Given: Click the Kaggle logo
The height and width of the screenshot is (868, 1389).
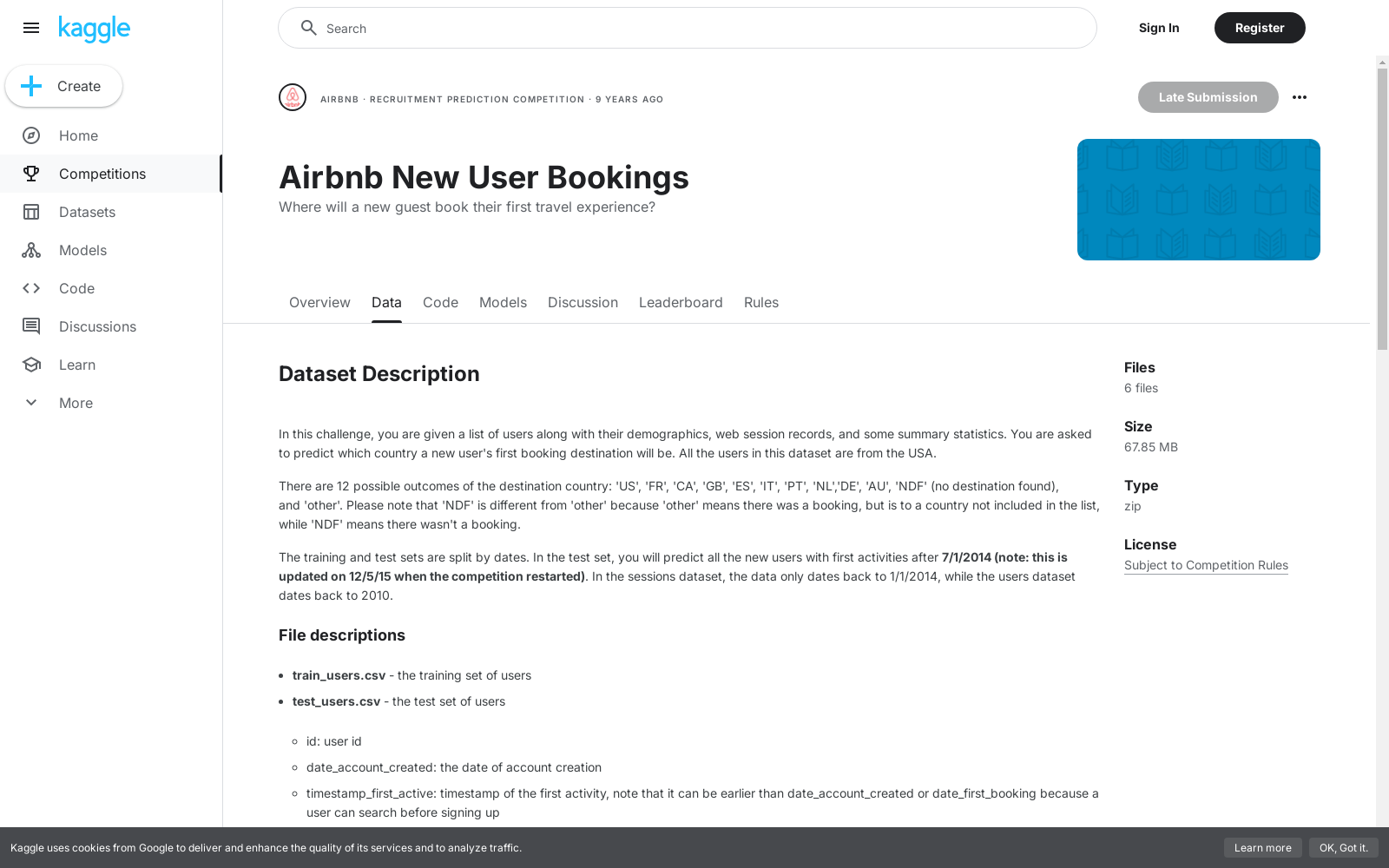Looking at the screenshot, I should [x=94, y=29].
